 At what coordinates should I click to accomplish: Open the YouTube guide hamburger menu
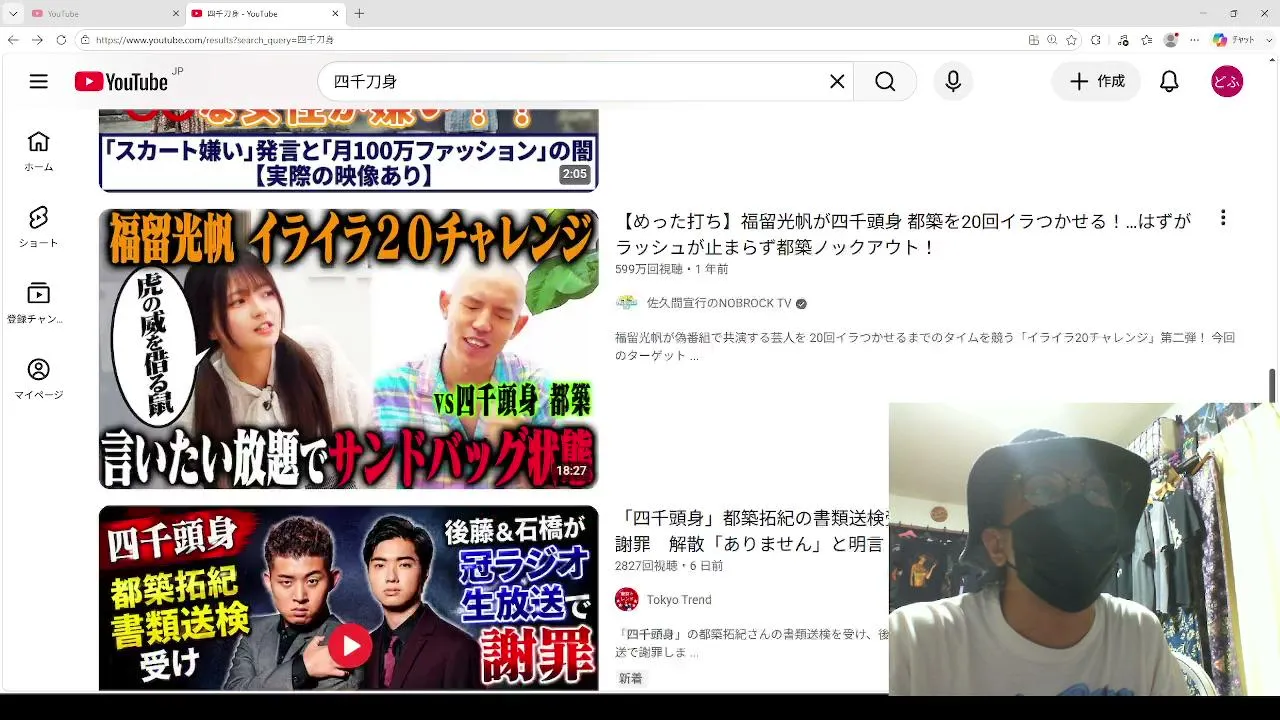[39, 82]
